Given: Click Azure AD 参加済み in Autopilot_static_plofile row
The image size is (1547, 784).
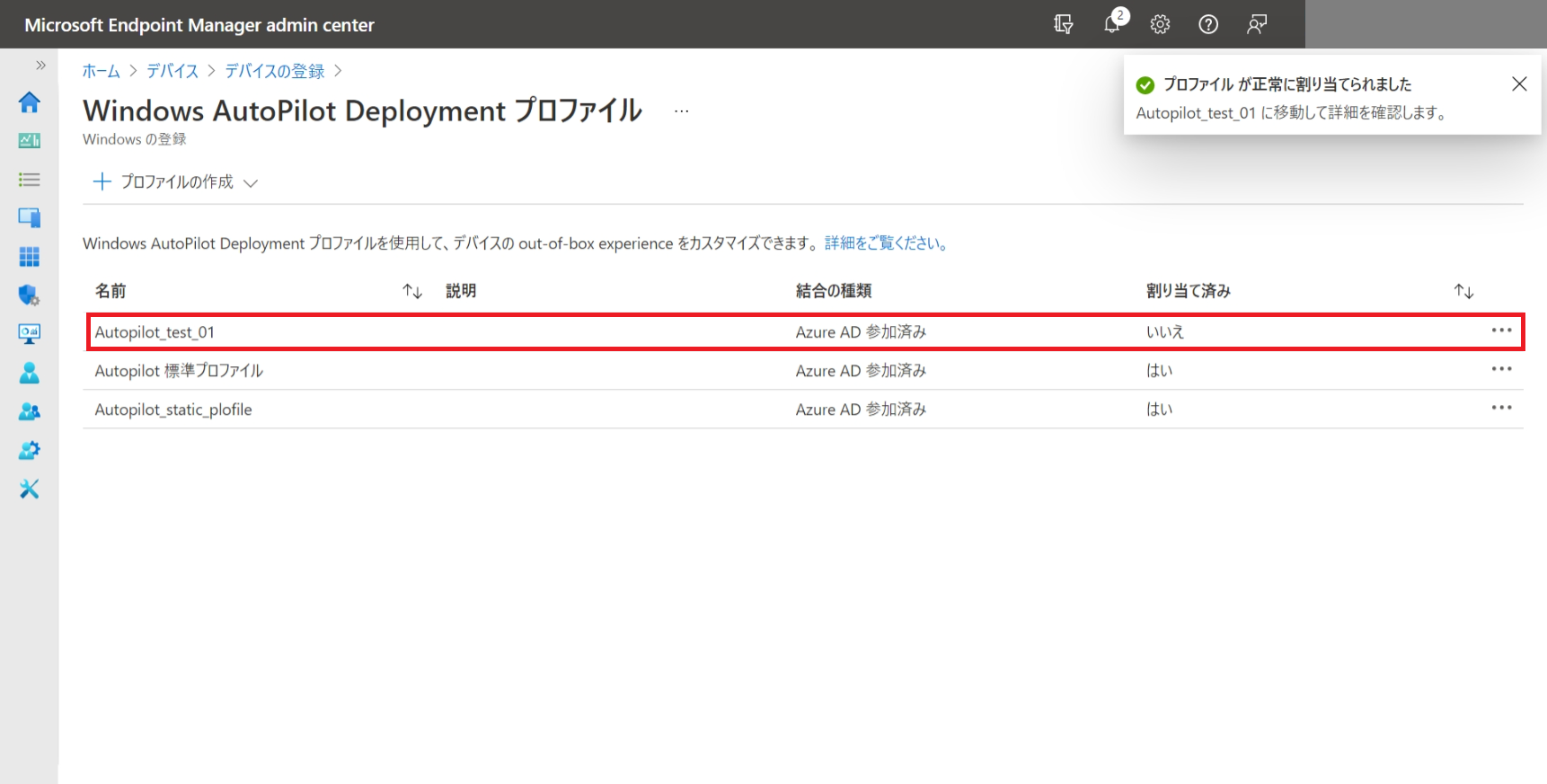Looking at the screenshot, I should tap(861, 410).
